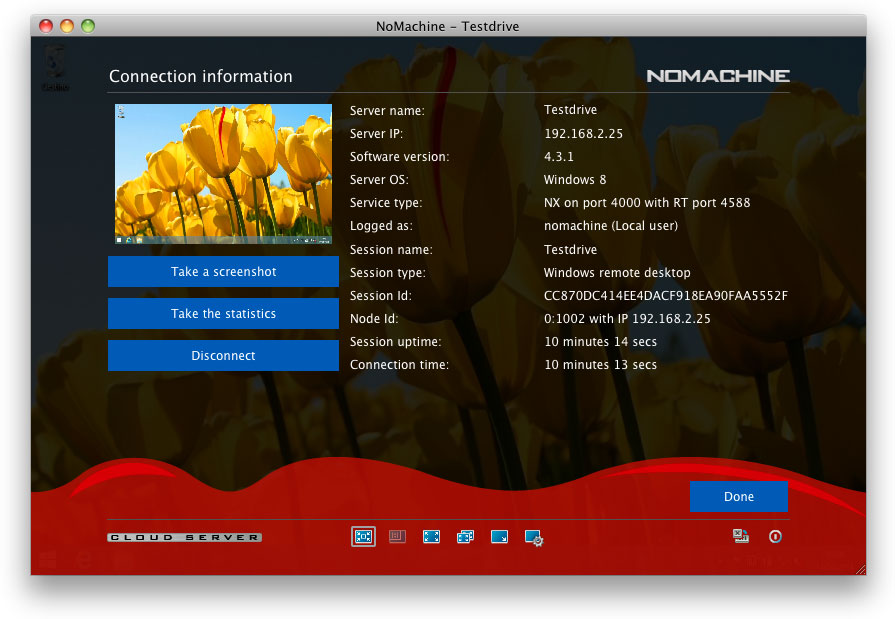895x619 pixels.
Task: Open display settings monitor-with-gear icon
Action: point(534,538)
